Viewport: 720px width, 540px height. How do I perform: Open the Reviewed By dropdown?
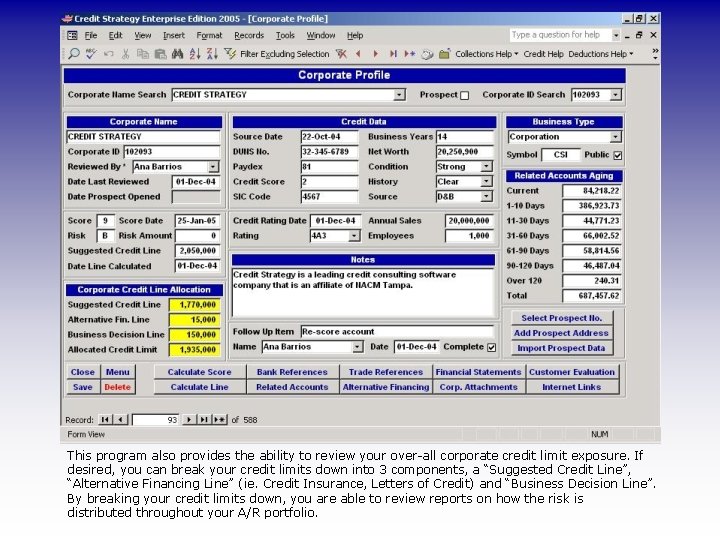tap(214, 167)
